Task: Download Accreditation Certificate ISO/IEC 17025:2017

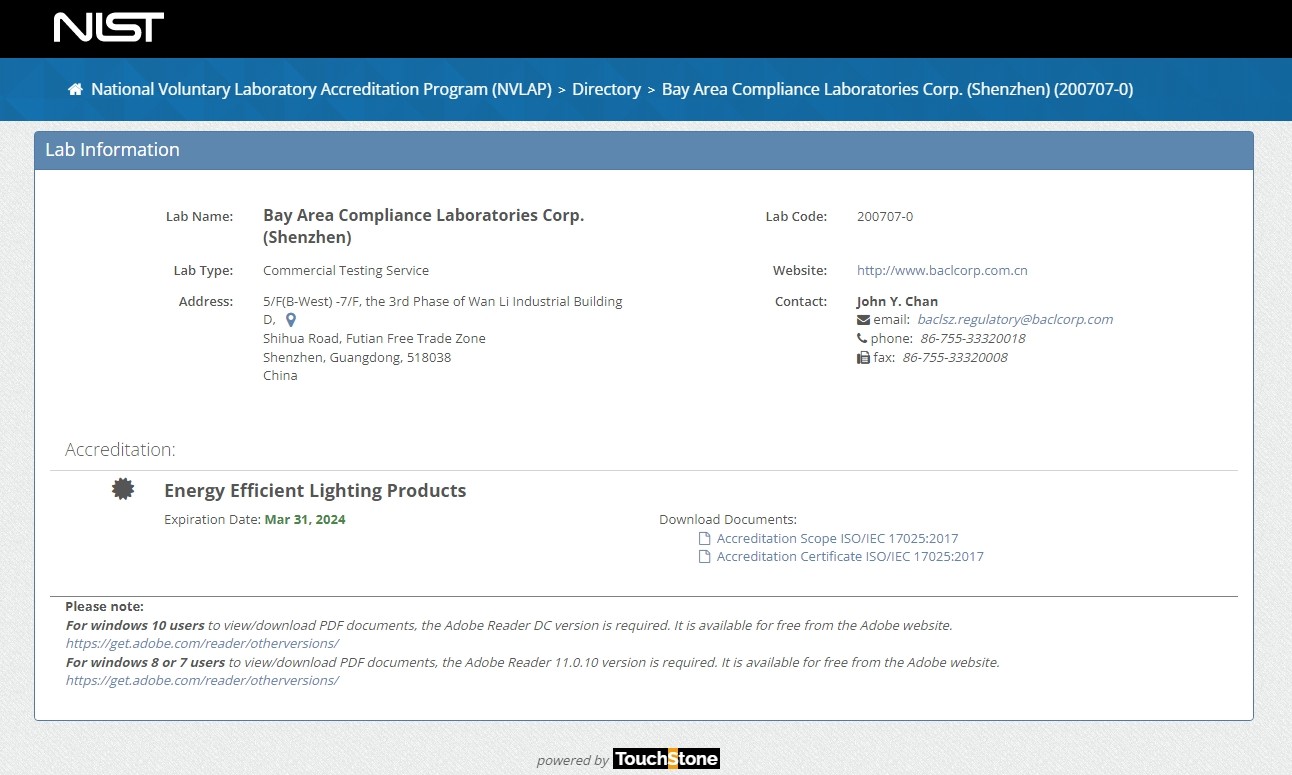Action: (850, 556)
